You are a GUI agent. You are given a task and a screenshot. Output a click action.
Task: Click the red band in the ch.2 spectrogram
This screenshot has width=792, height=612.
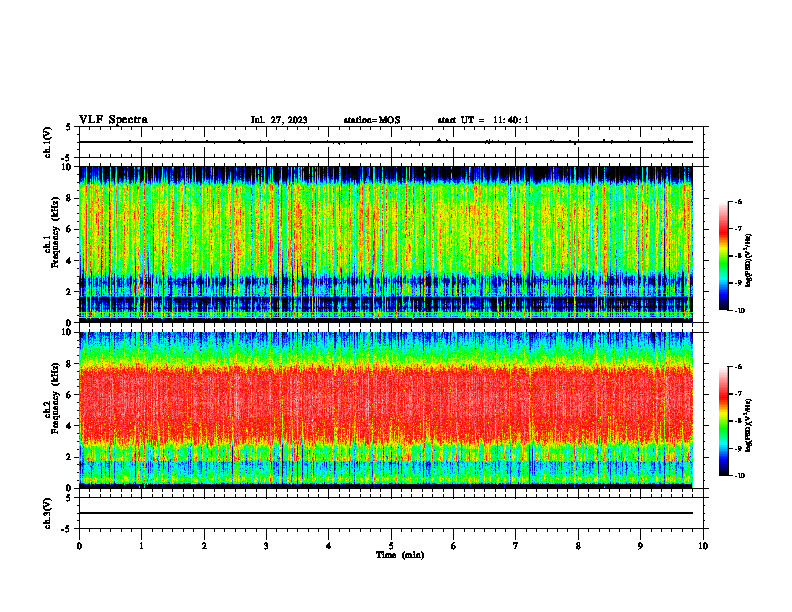coord(385,404)
